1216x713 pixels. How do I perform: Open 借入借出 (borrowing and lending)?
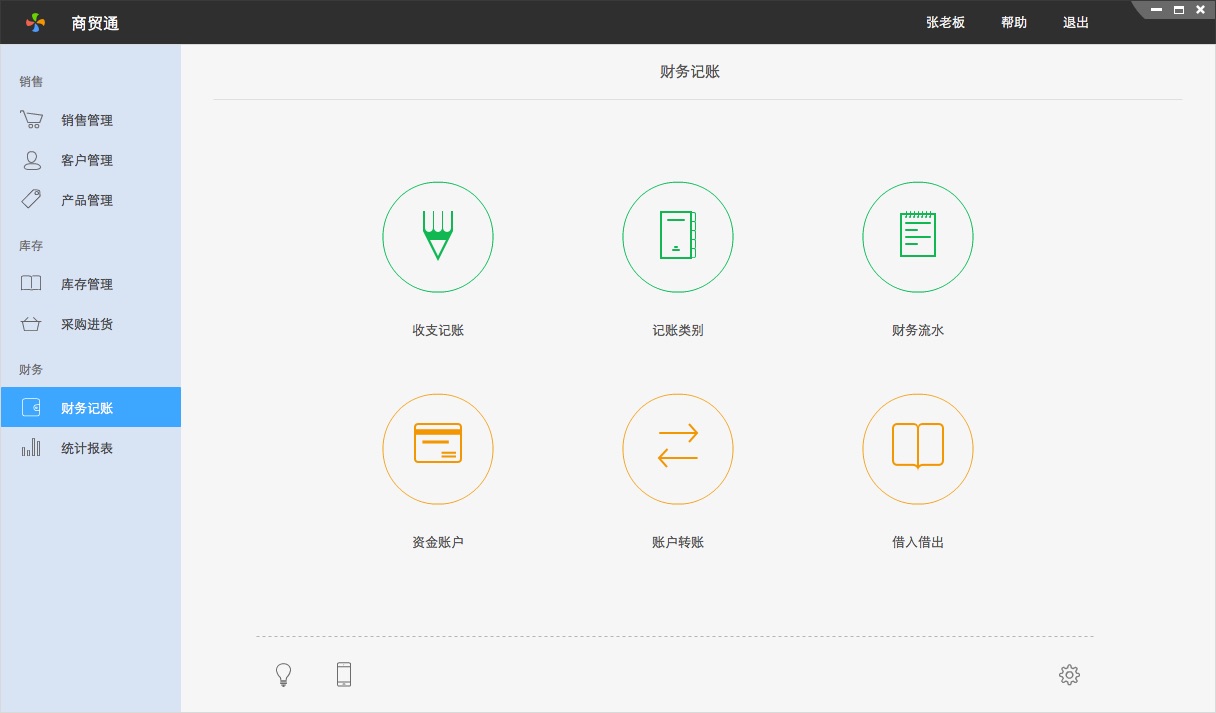(x=918, y=448)
